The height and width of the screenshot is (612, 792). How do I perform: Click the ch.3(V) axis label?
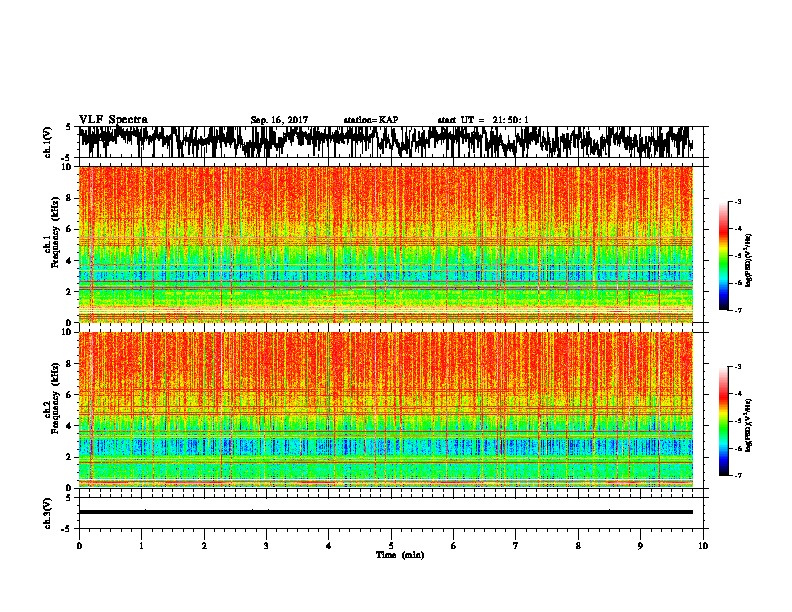(47, 513)
